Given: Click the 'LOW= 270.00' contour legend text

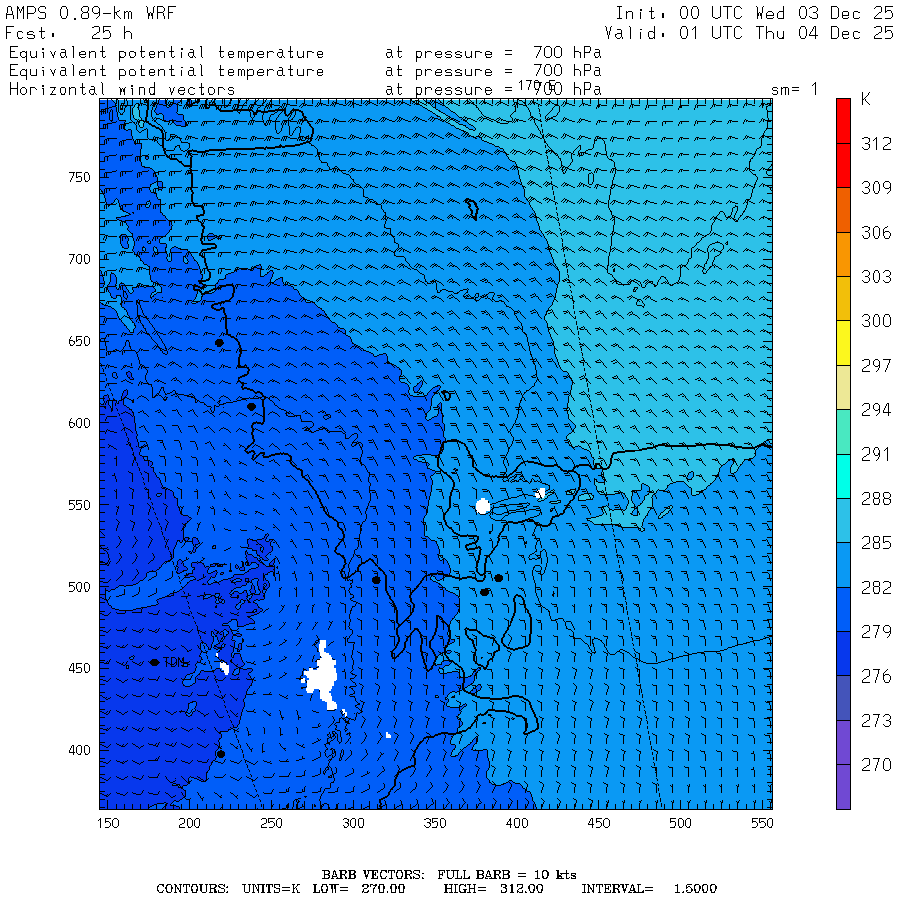Looking at the screenshot, I should tap(358, 889).
